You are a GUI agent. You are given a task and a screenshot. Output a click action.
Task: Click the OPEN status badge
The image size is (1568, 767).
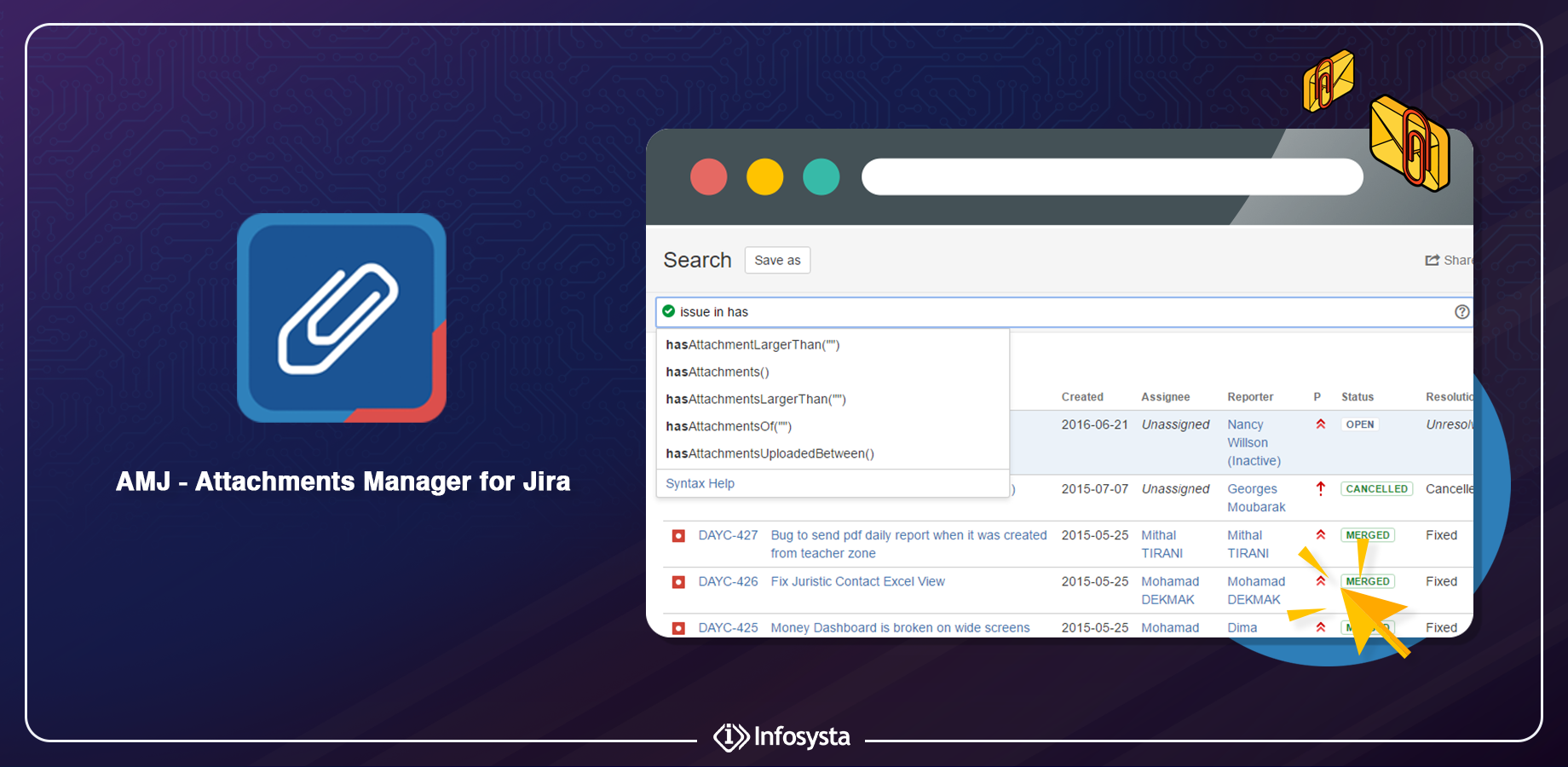(1360, 424)
